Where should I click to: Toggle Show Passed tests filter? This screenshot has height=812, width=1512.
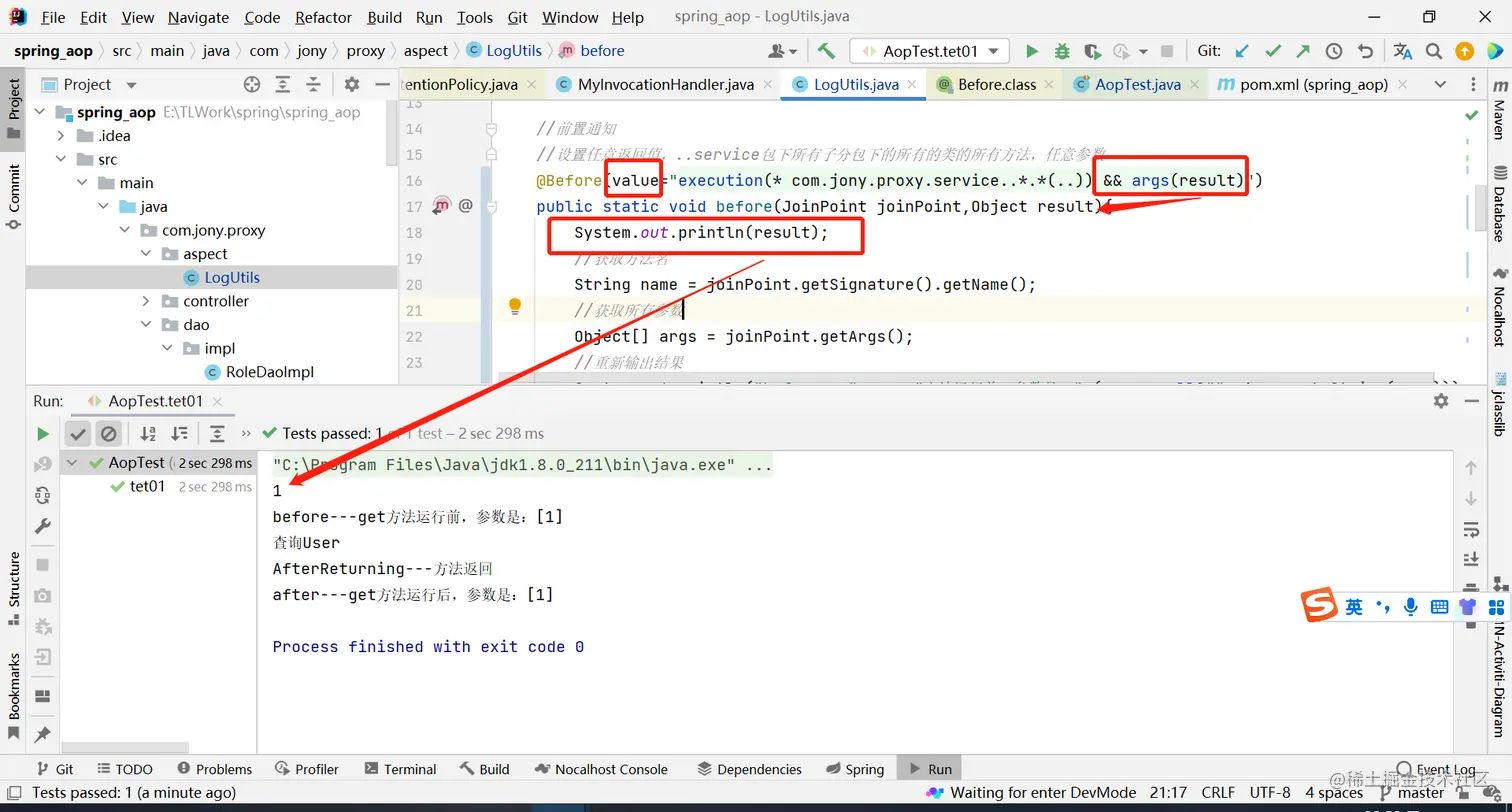pos(78,434)
